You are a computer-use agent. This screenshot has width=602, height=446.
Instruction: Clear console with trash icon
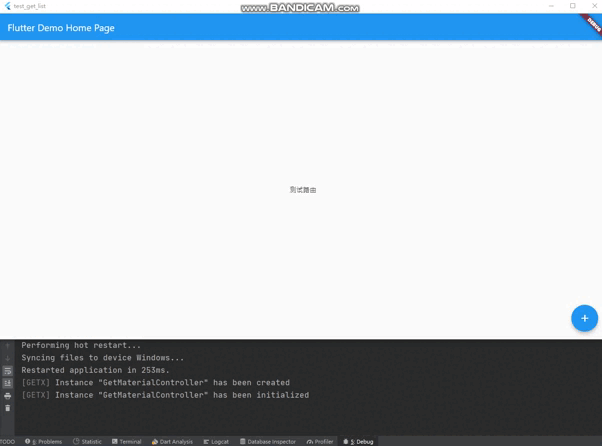[x=7, y=408]
